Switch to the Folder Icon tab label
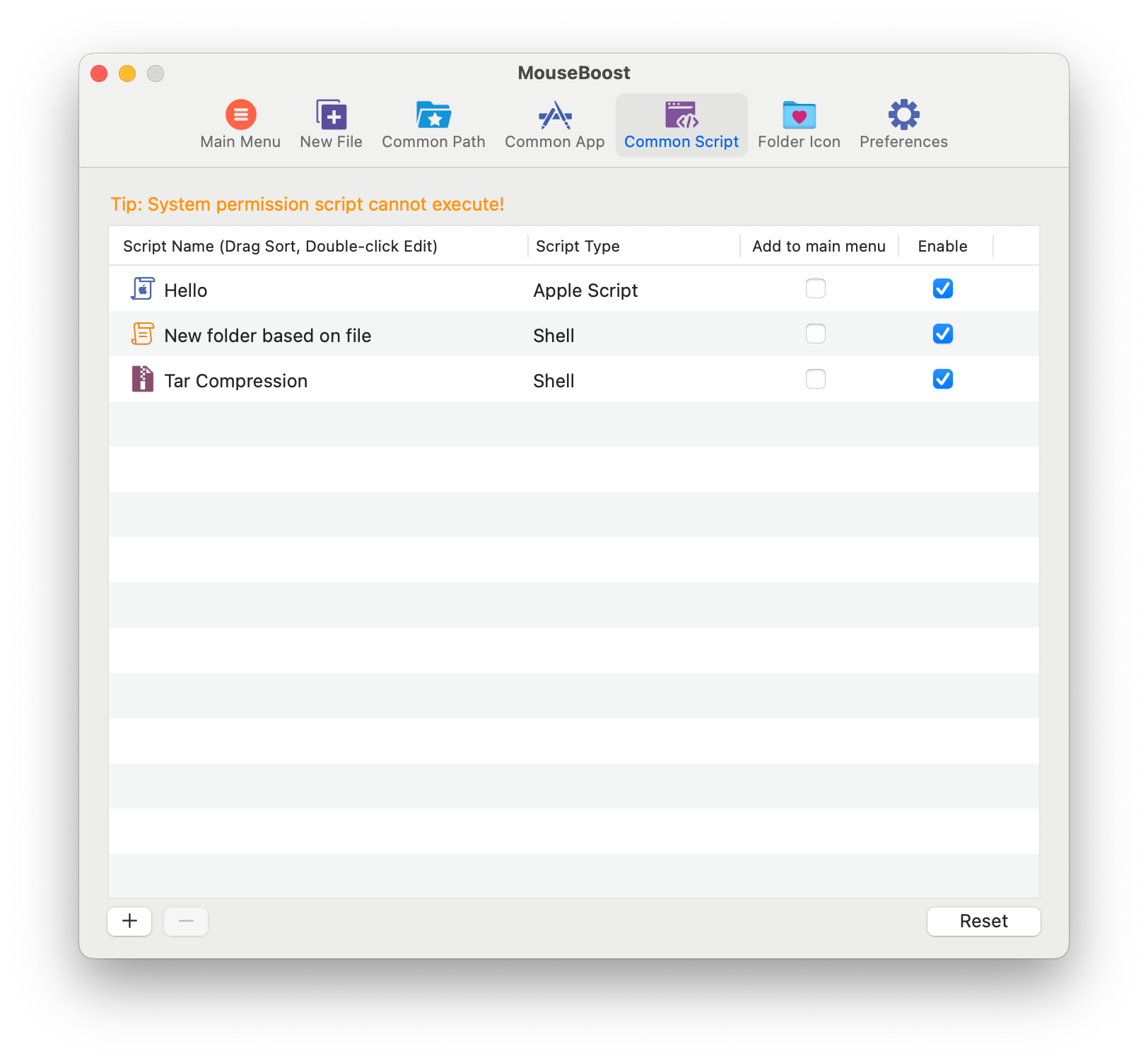Image resolution: width=1148 pixels, height=1063 pixels. [799, 142]
